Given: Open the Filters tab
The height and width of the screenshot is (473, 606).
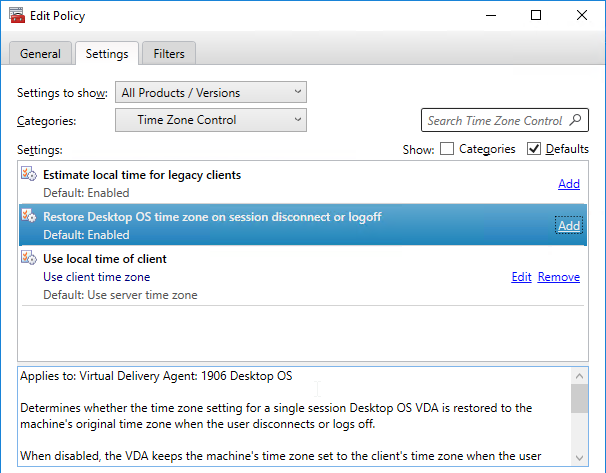Looking at the screenshot, I should [169, 53].
